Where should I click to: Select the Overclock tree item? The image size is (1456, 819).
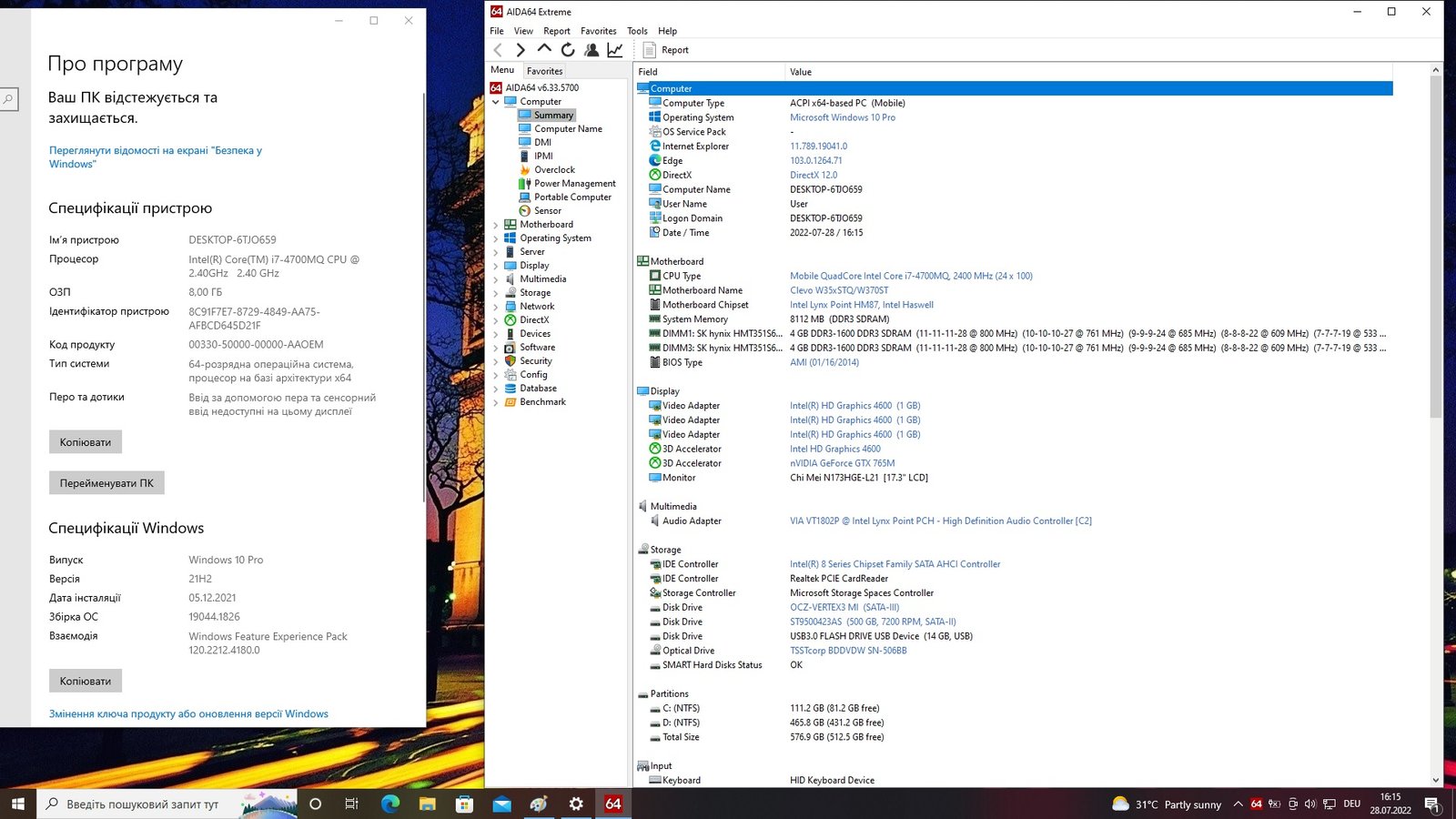click(554, 170)
